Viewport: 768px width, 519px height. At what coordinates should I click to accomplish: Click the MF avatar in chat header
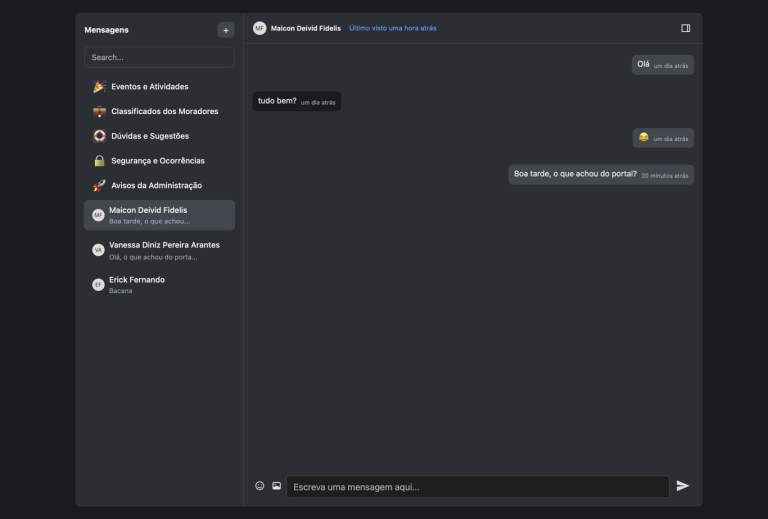tap(260, 28)
